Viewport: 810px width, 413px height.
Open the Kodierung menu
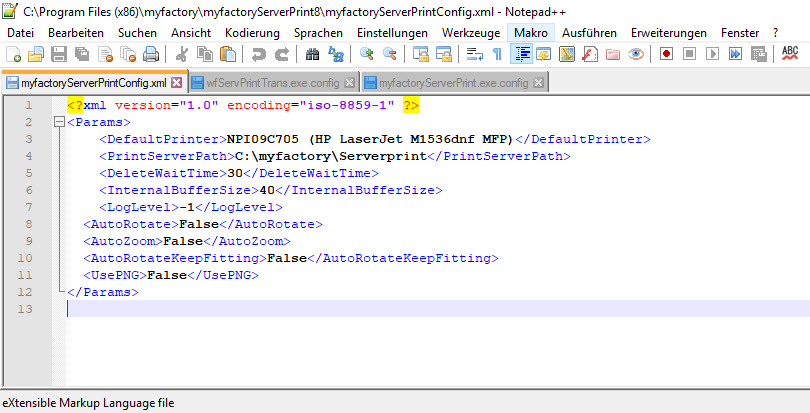pyautogui.click(x=252, y=33)
